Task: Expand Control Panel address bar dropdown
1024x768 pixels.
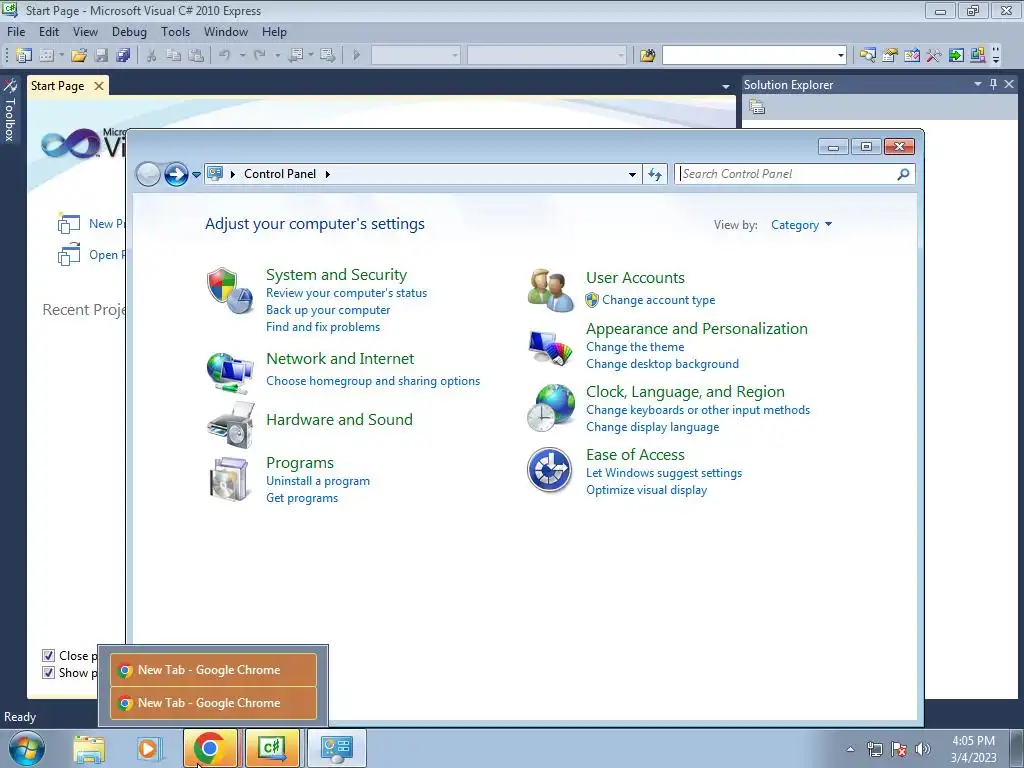Action: 632,174
